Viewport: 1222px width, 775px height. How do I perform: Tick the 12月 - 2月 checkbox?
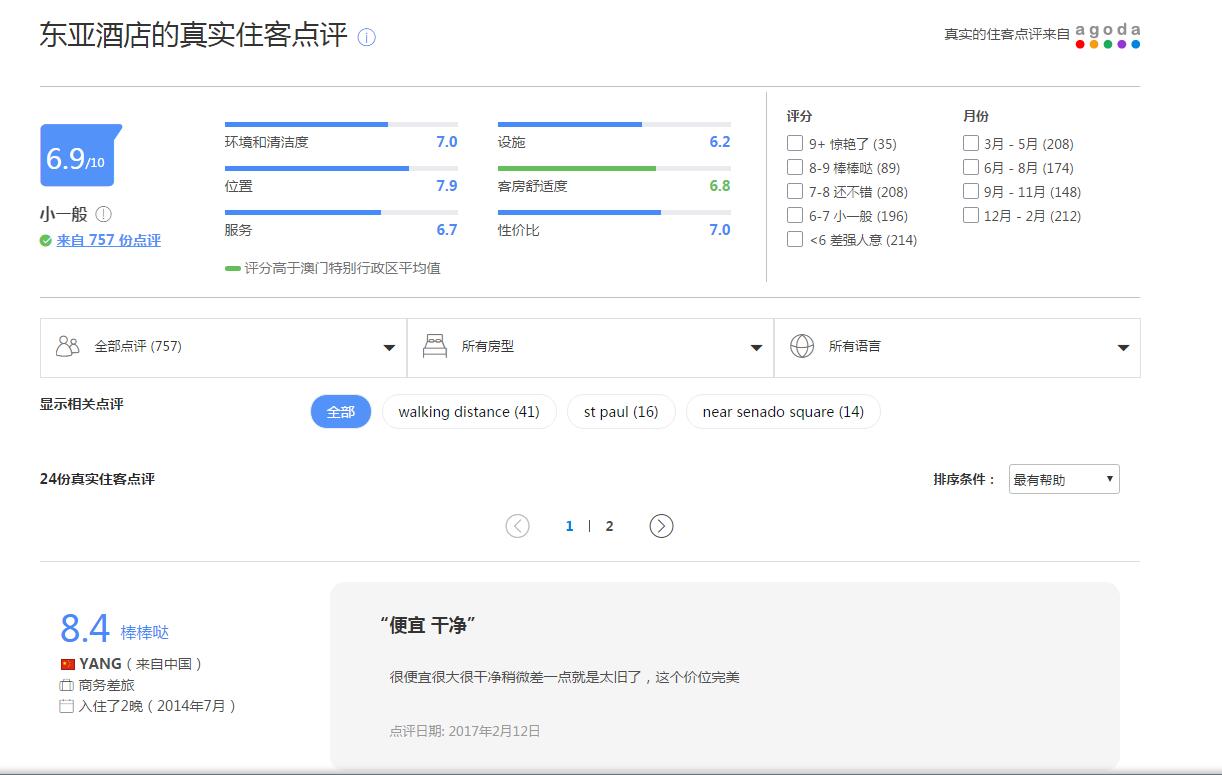click(971, 215)
